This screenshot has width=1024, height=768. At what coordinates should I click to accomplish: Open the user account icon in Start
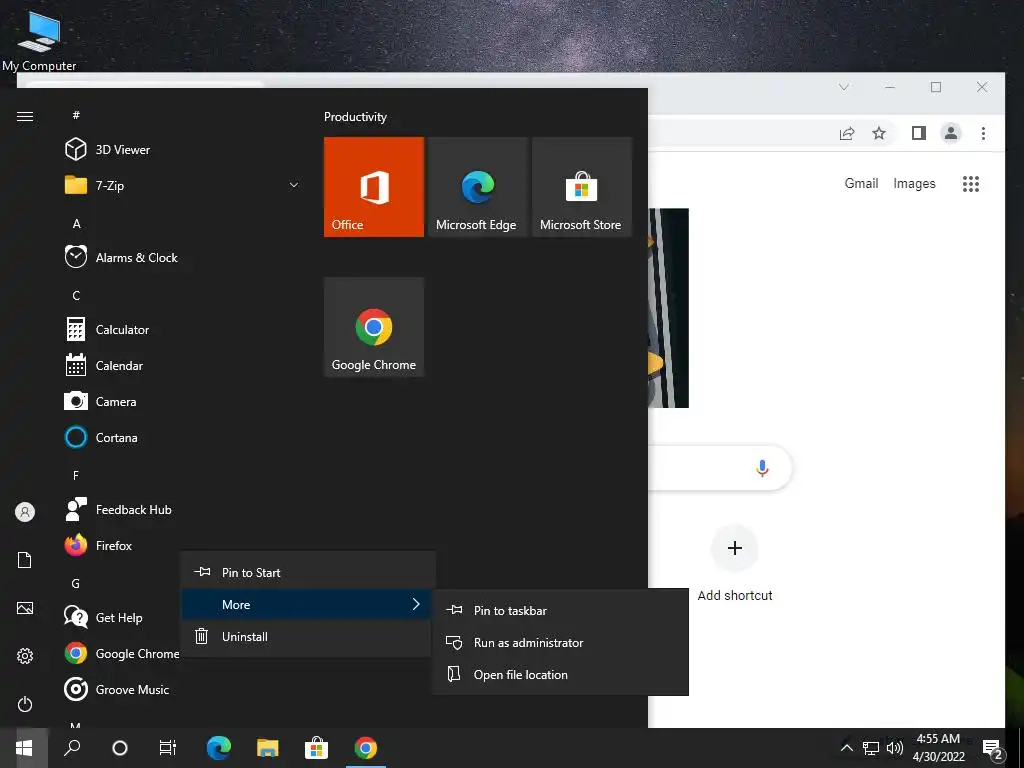click(x=25, y=512)
